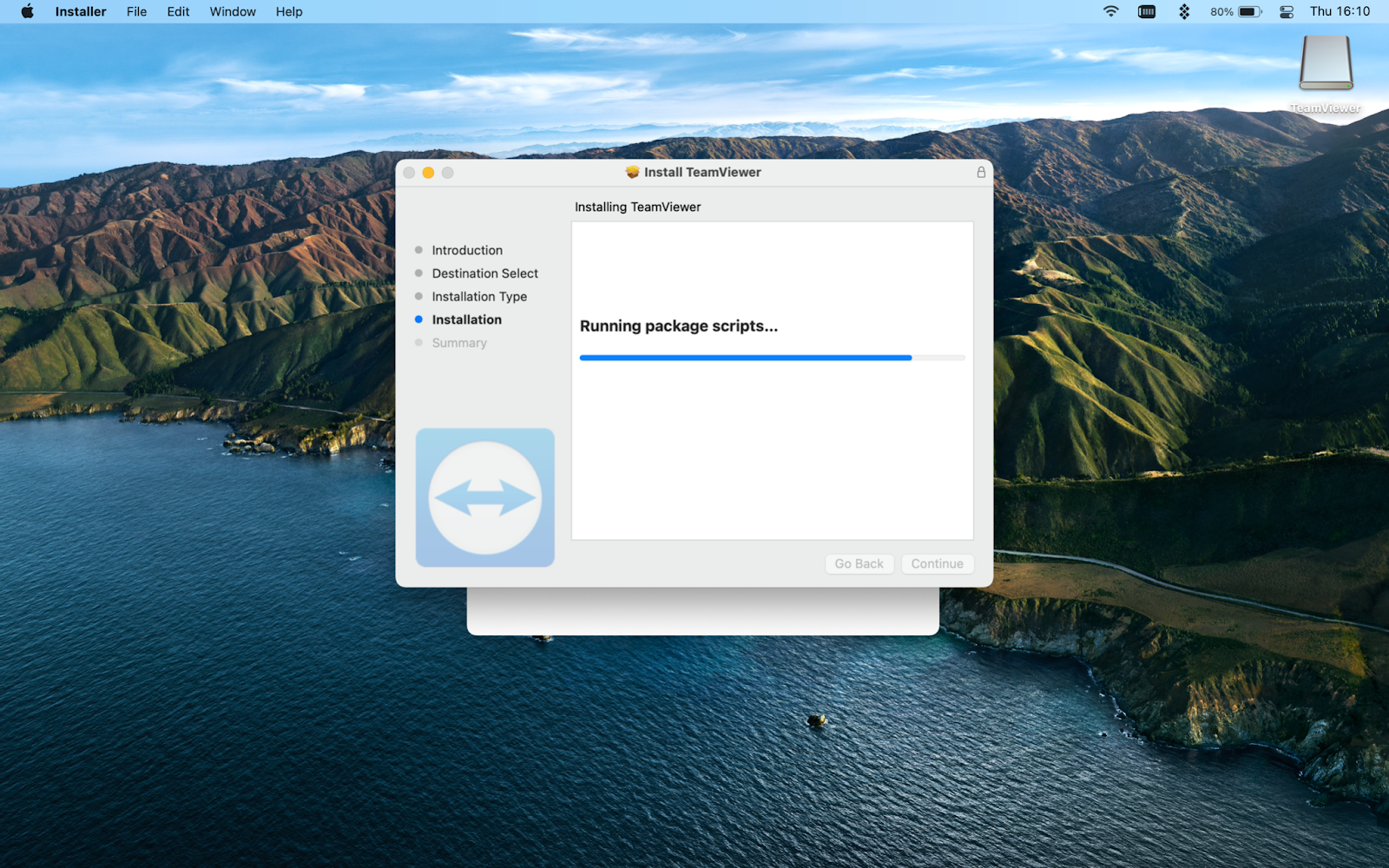1389x868 pixels.
Task: Click the installation progress bar
Action: [x=773, y=358]
